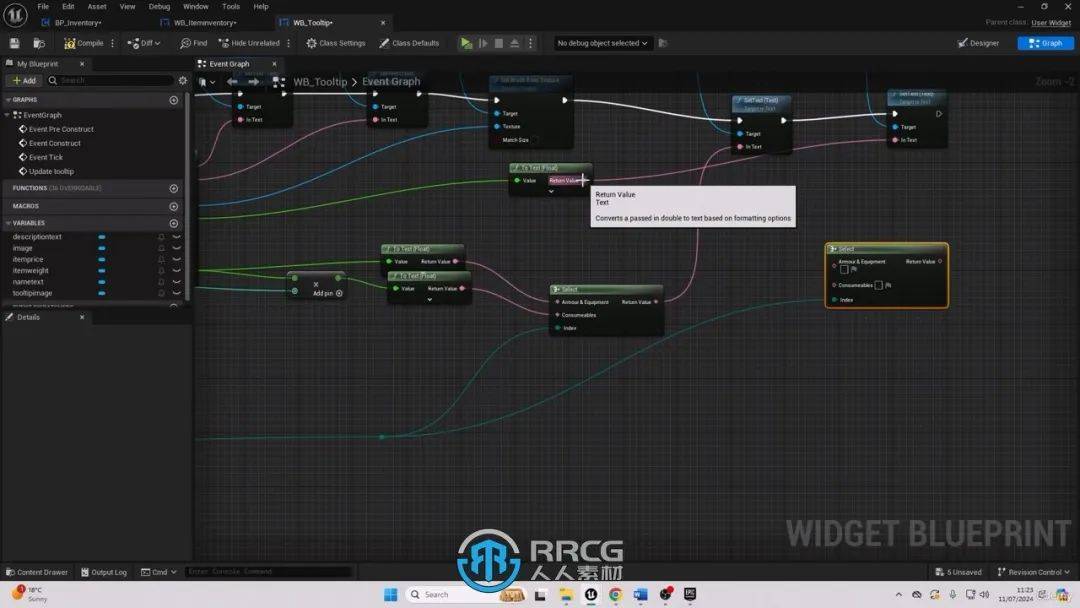1080x608 pixels.
Task: Click the plus icon beside Graphs section
Action: (x=174, y=100)
